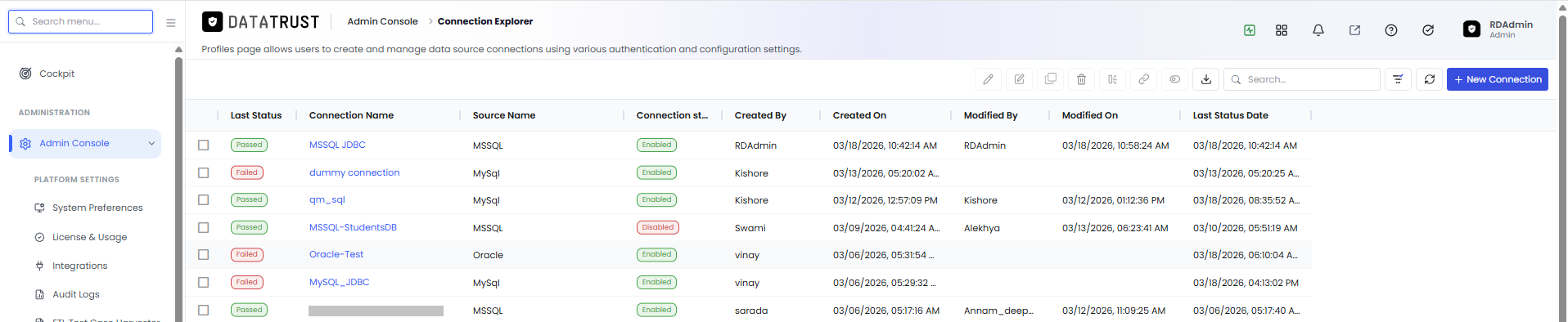Click the License & Usage badge icon
The height and width of the screenshot is (322, 1568).
(x=39, y=237)
